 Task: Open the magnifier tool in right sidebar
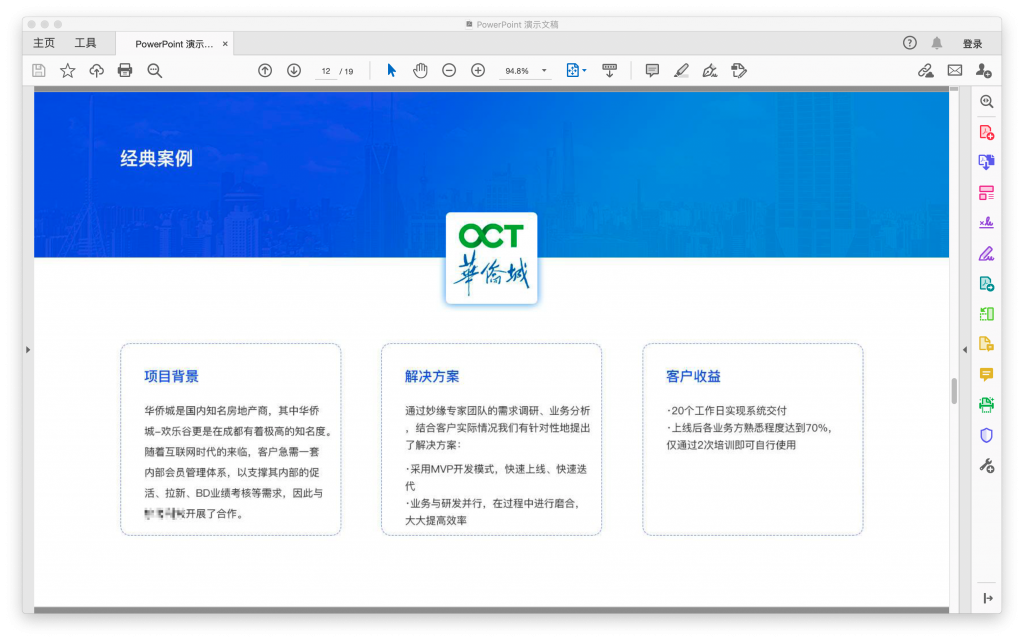(x=987, y=102)
